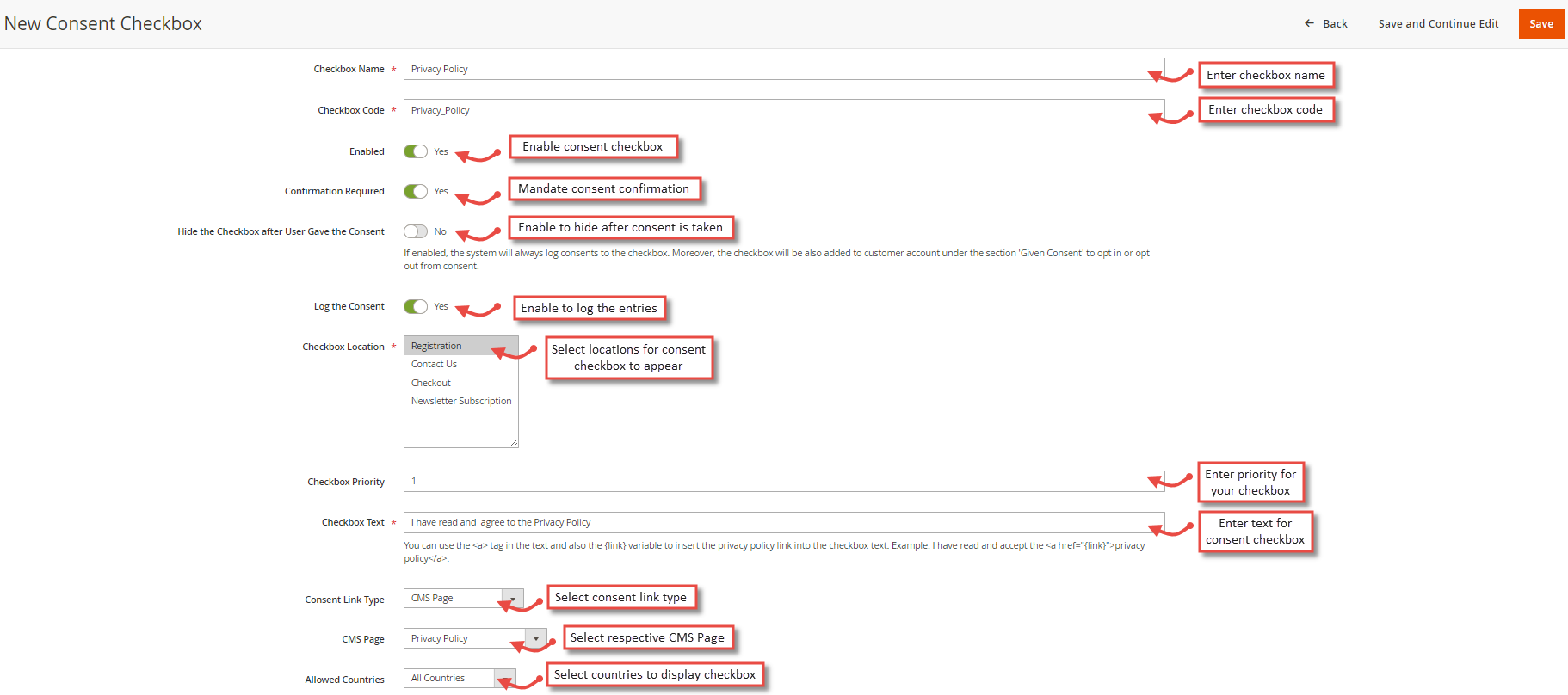The height and width of the screenshot is (695, 1568).
Task: Choose Checkout in the Checkbox Location list
Action: pyautogui.click(x=431, y=383)
